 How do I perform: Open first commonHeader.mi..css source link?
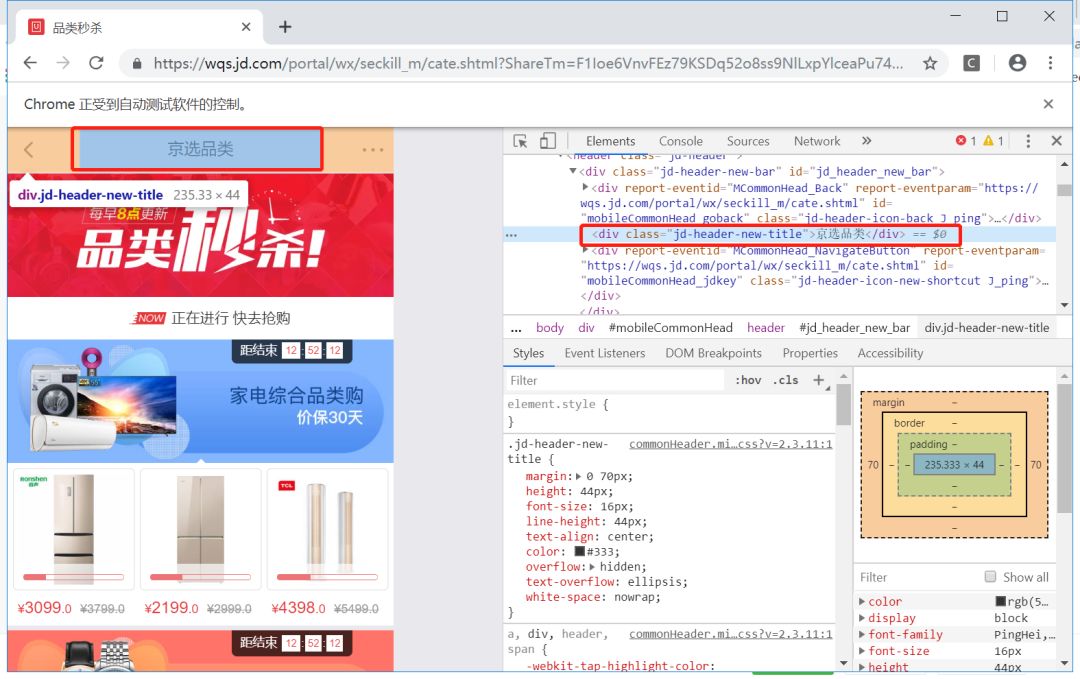[x=730, y=444]
